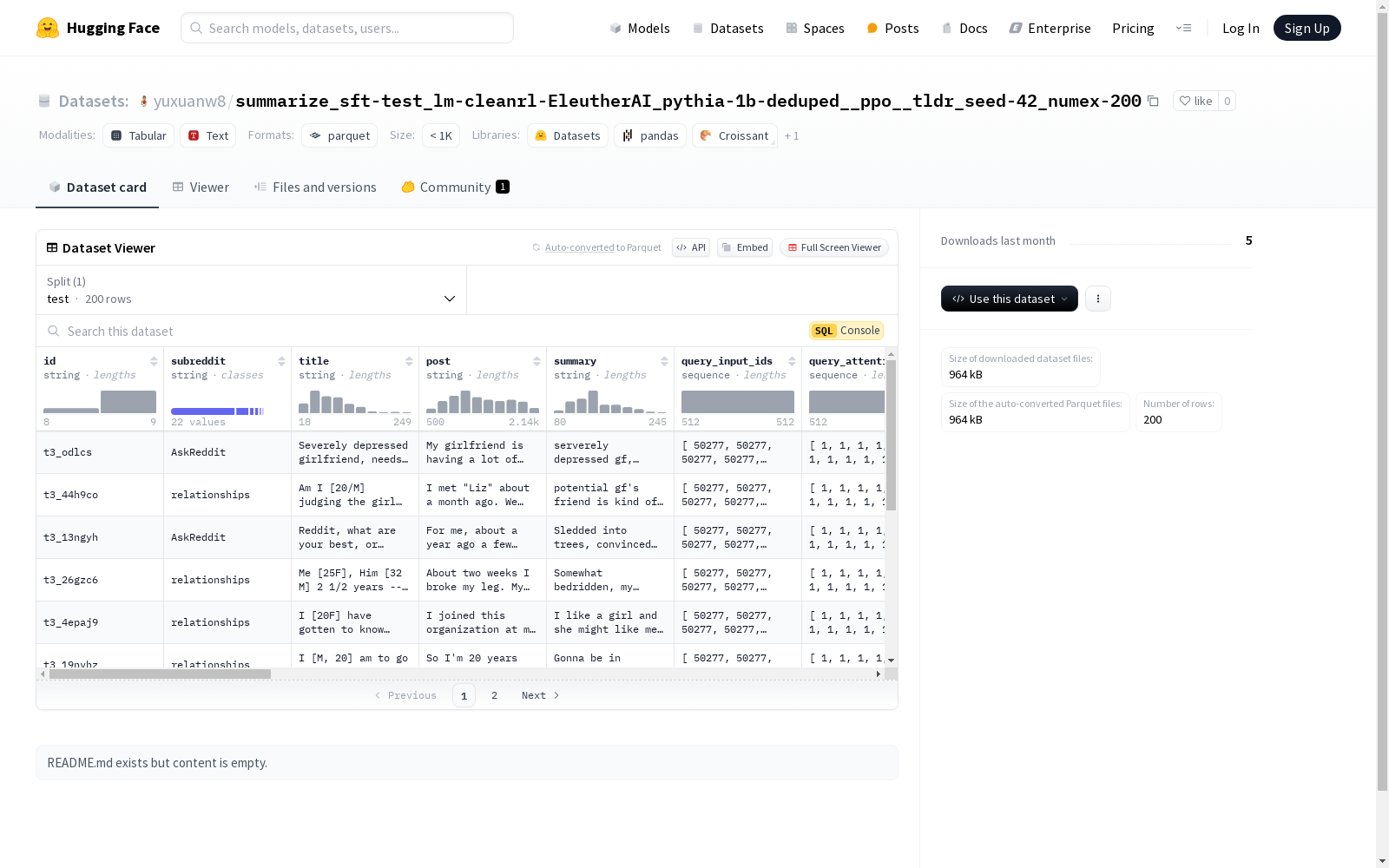Open the Use this dataset dropdown

tap(1010, 299)
